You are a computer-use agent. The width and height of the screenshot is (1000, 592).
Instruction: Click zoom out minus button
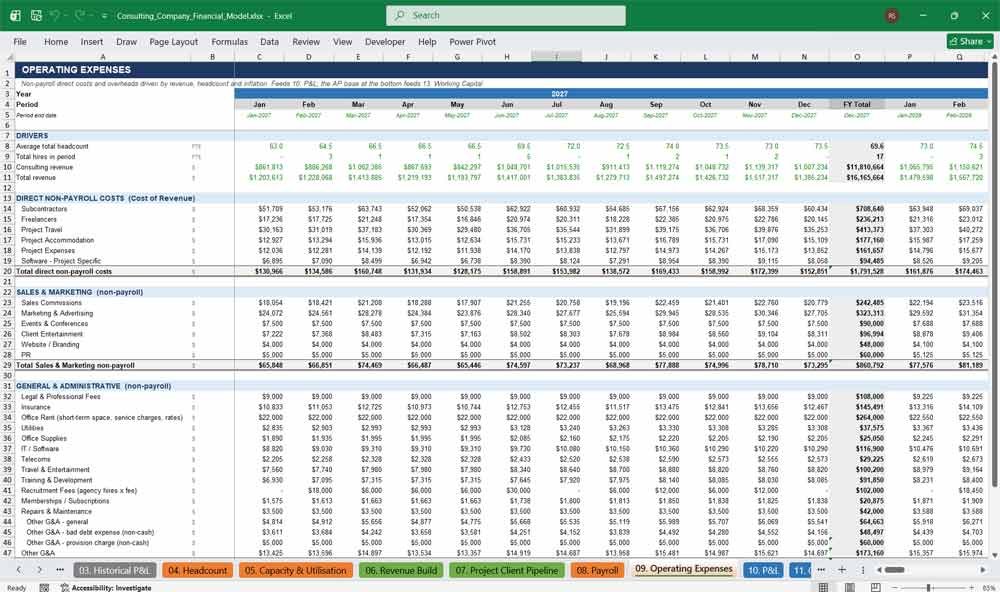[x=894, y=588]
